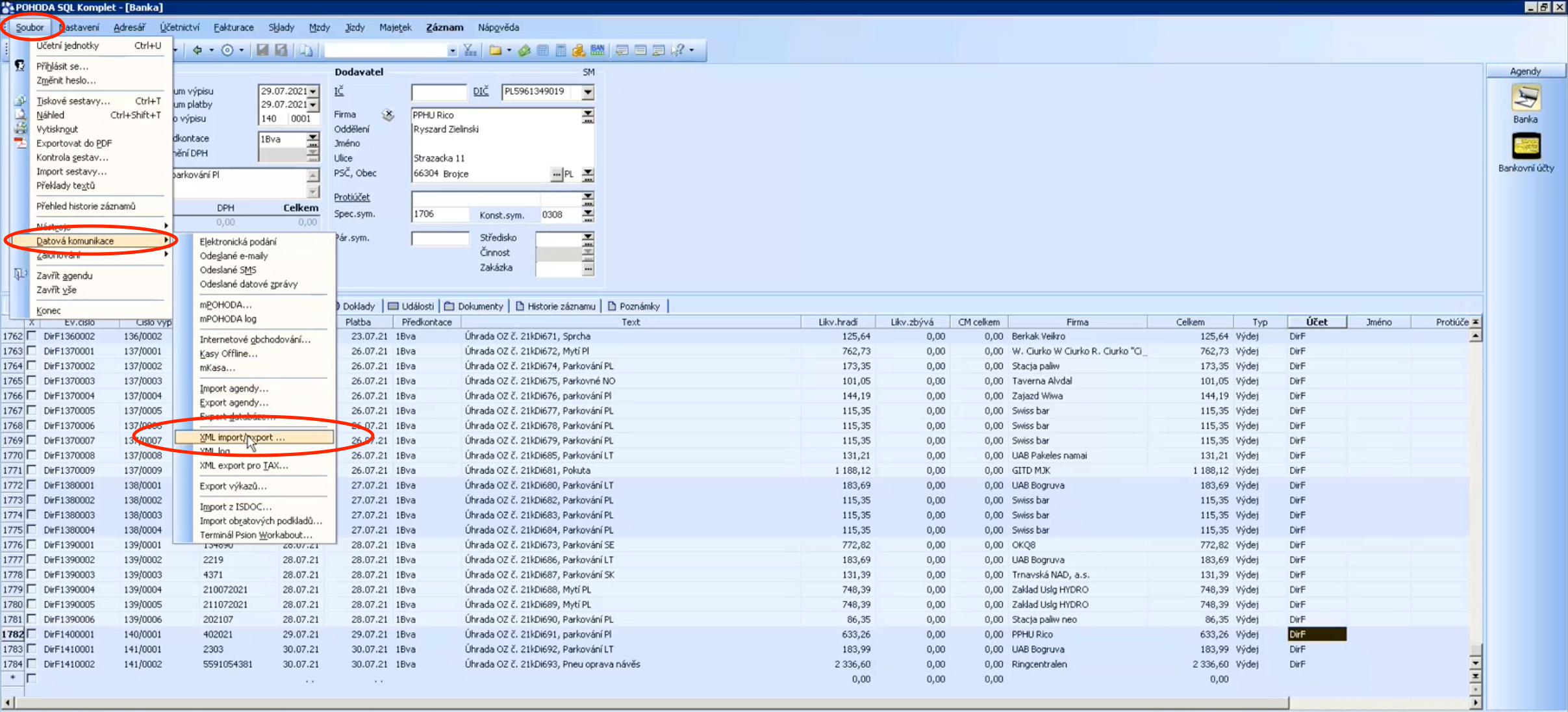Click into the empty IČ input field

[x=439, y=92]
